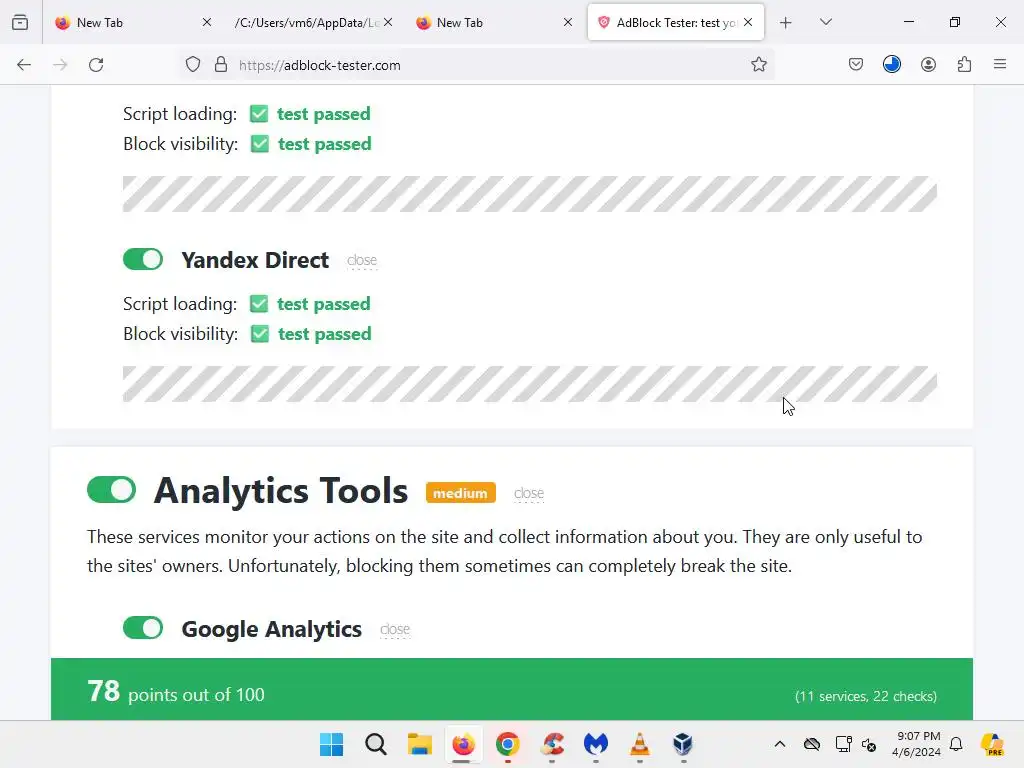
Task: Click the 'close' link beside Yandex Direct
Action: 362,261
